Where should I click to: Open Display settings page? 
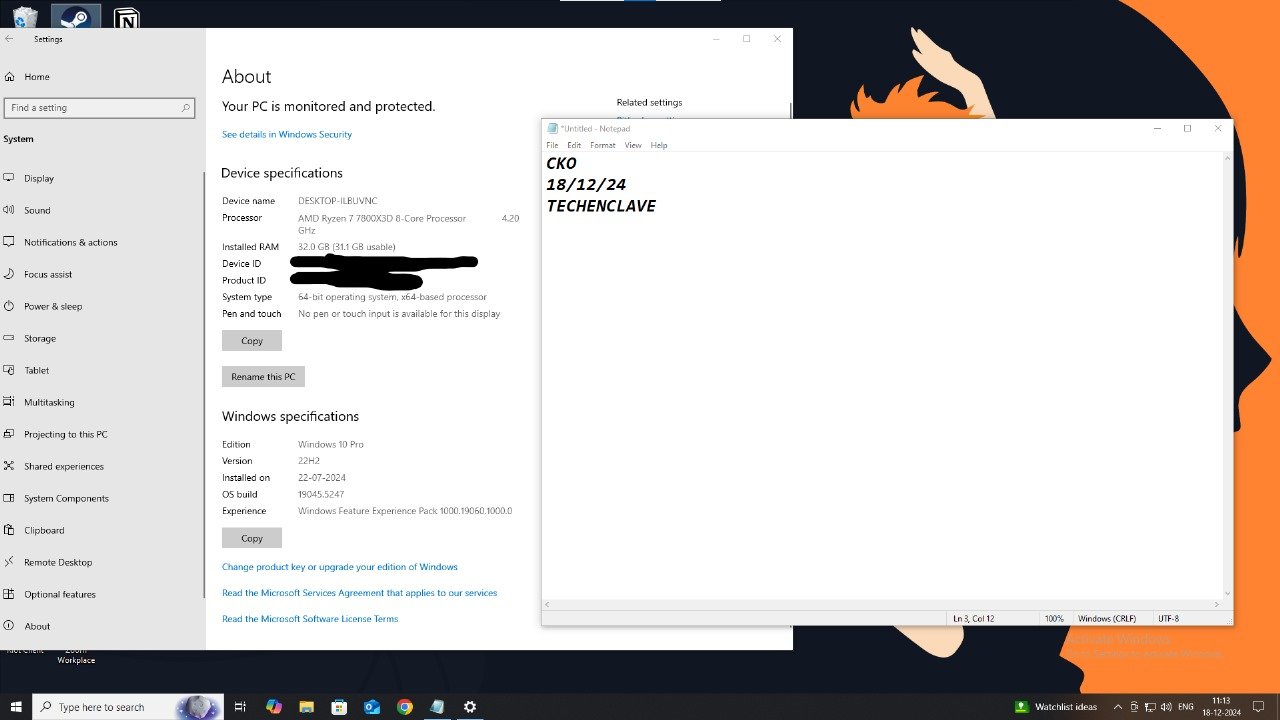point(39,178)
